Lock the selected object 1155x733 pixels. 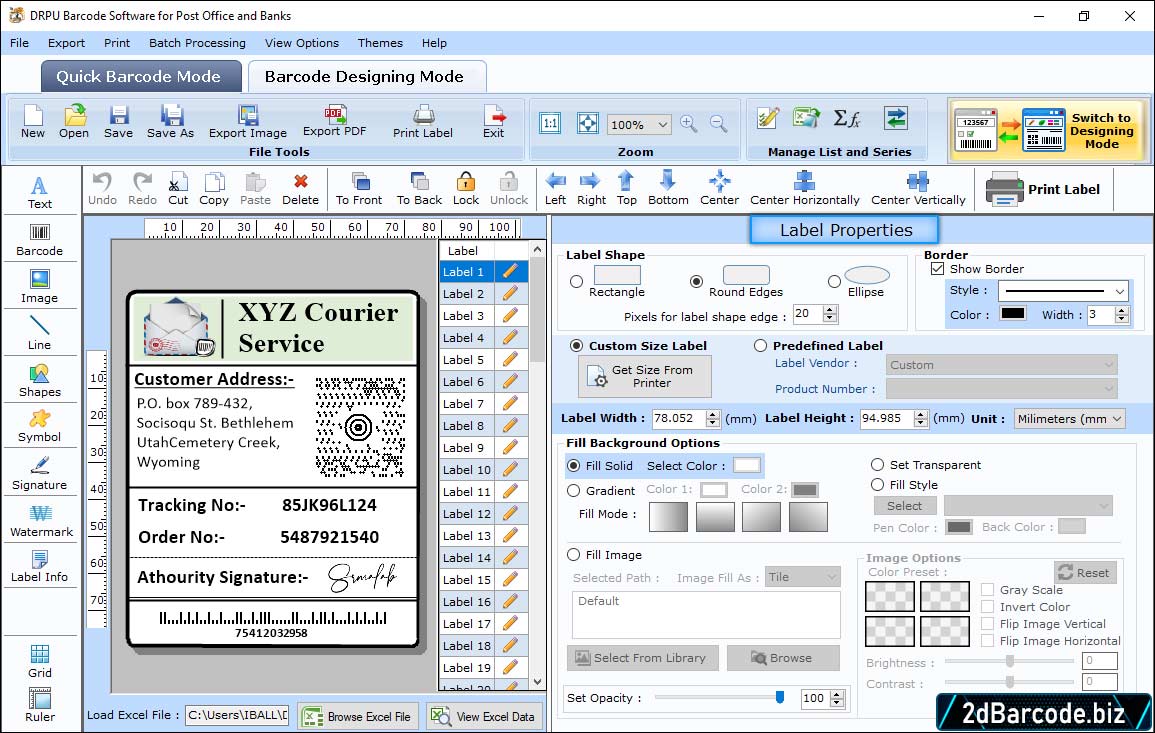466,189
